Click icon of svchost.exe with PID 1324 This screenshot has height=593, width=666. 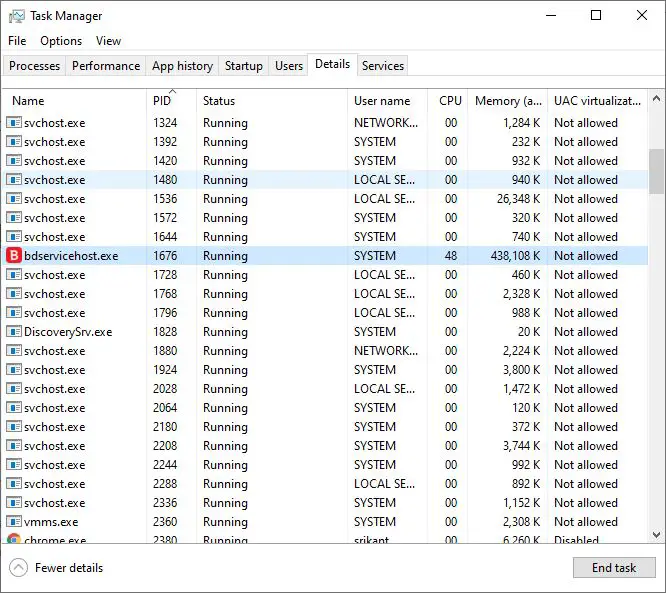point(14,123)
